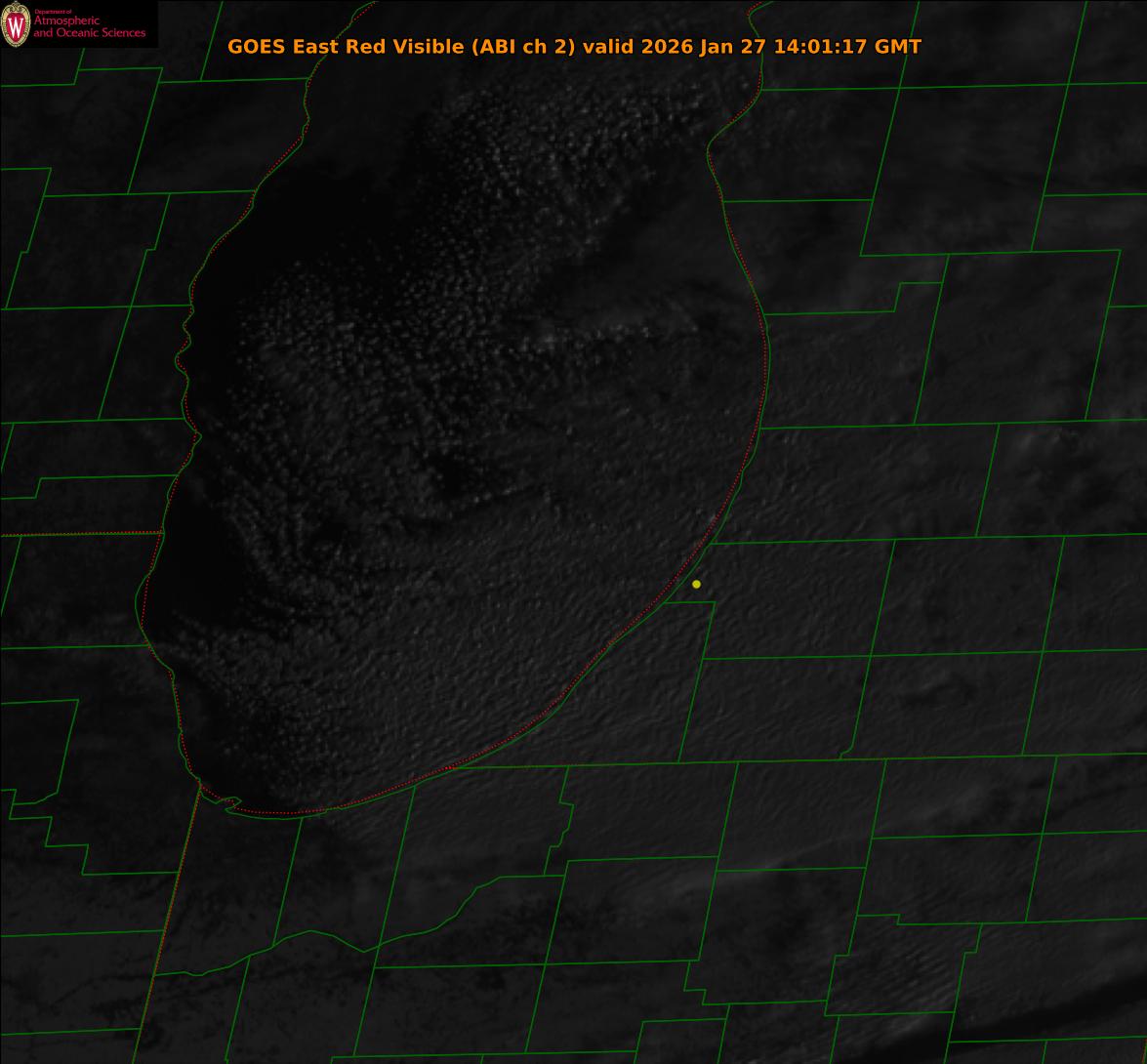Click the small harbor inlet at lake's southern tip

[x=231, y=804]
